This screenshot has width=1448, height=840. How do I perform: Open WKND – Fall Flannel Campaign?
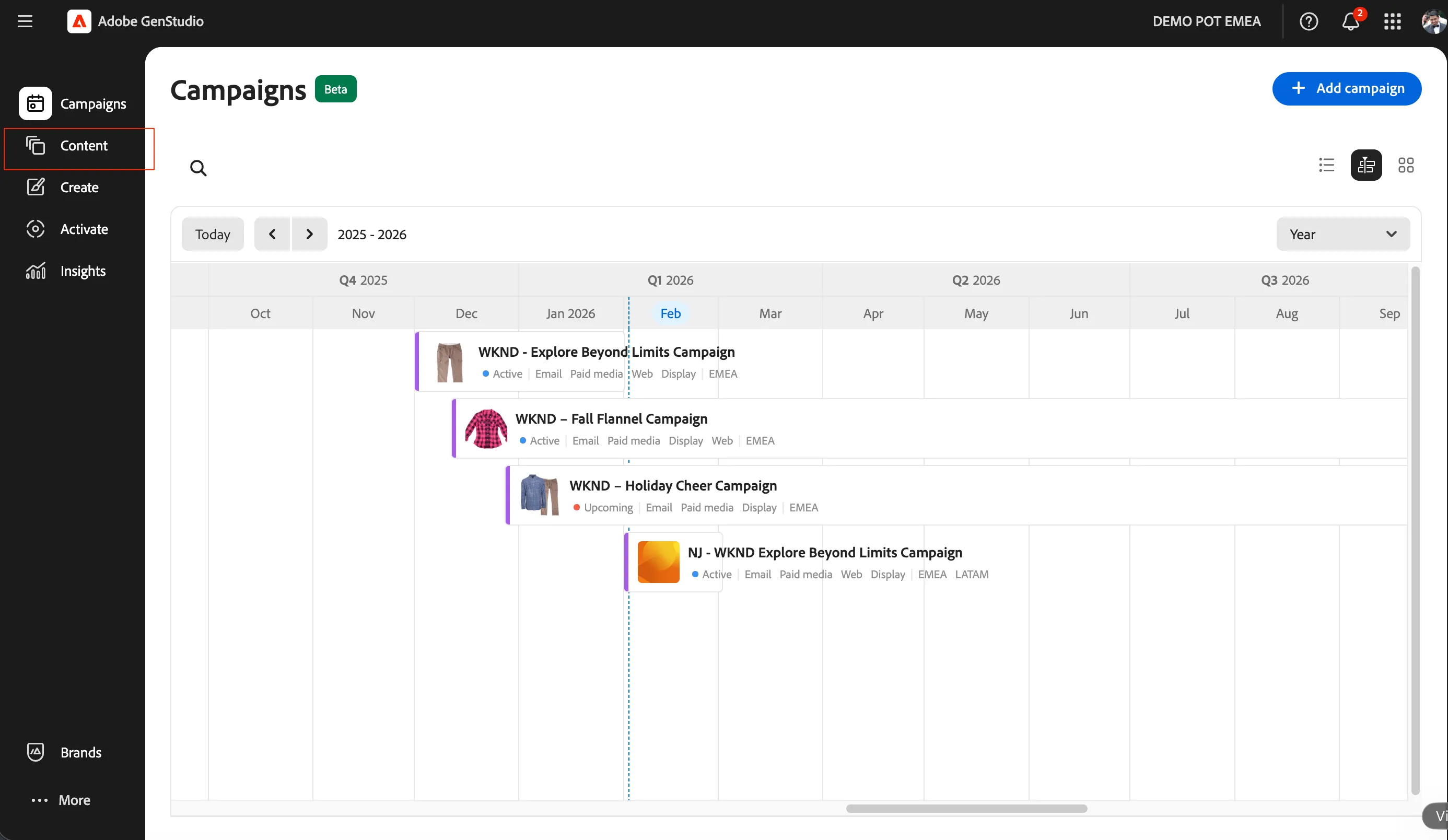(x=611, y=419)
